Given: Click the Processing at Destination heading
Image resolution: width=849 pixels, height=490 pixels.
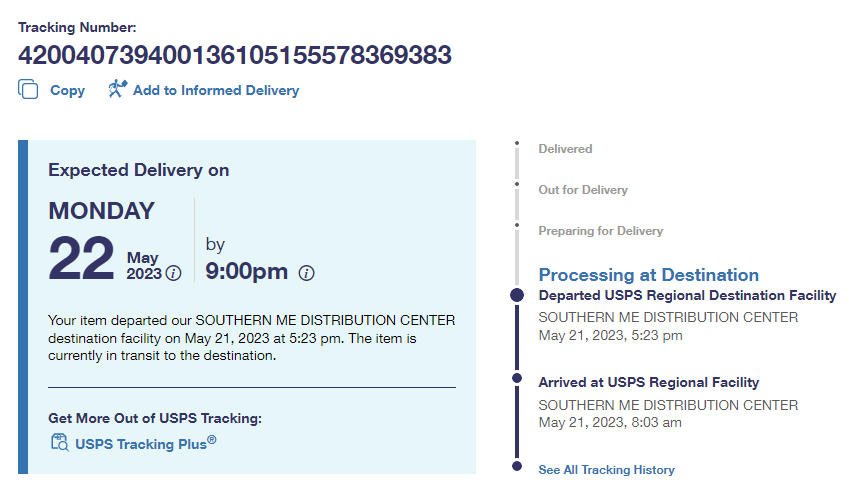Looking at the screenshot, I should coord(648,275).
